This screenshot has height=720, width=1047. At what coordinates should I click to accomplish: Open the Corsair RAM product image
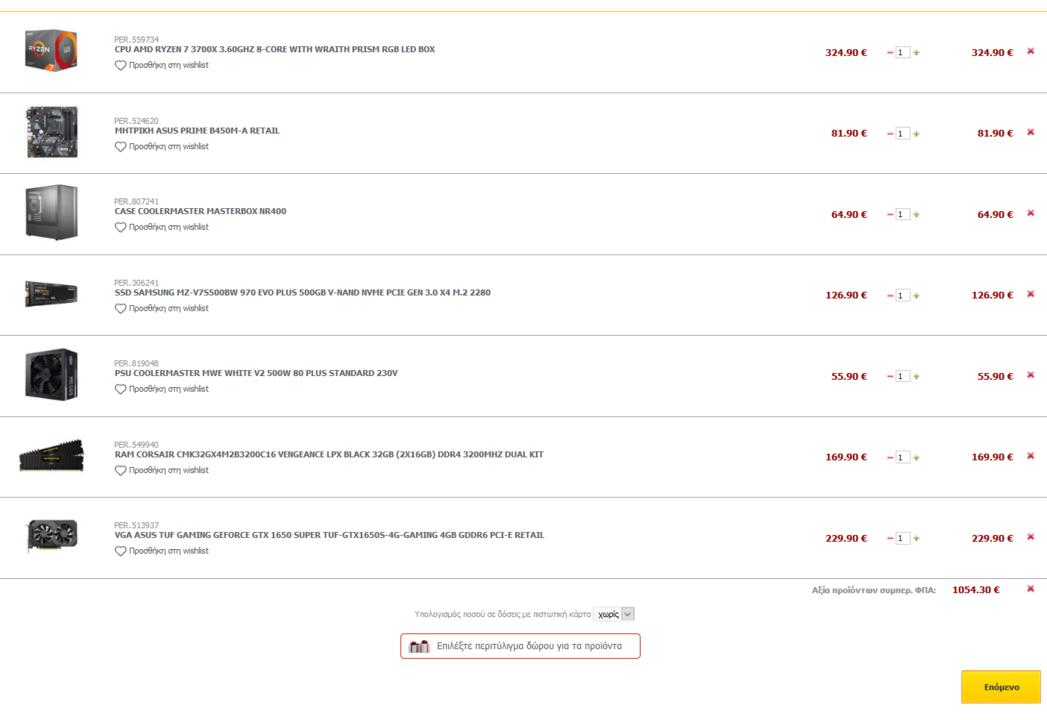[51, 456]
